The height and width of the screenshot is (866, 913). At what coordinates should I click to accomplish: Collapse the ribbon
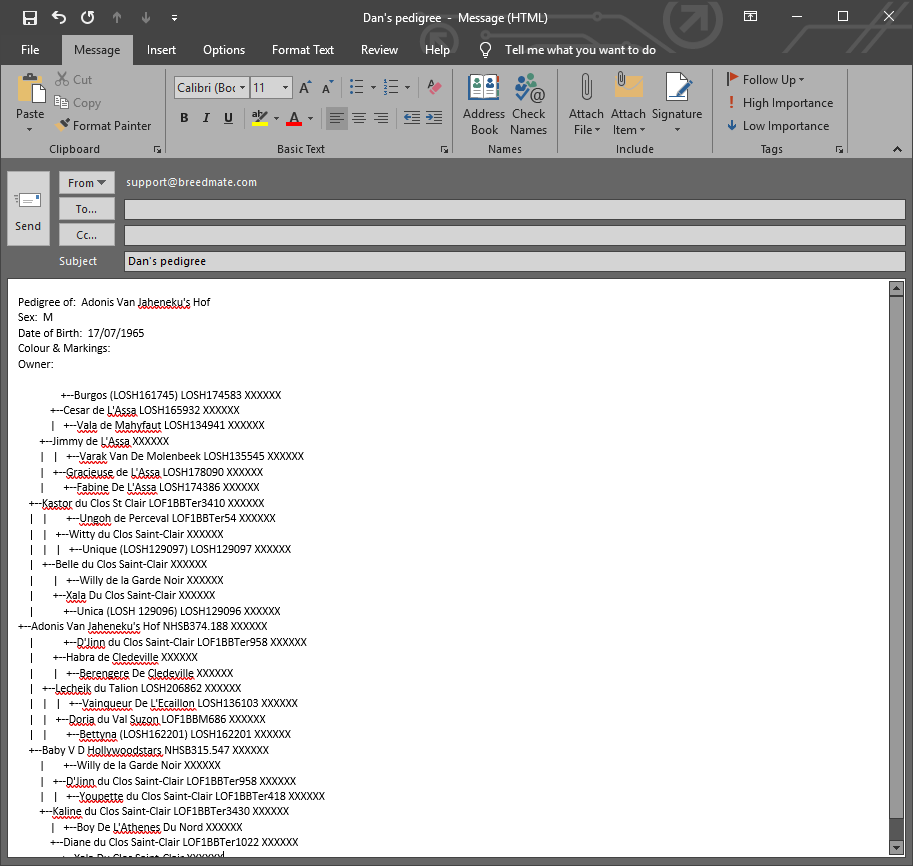897,150
